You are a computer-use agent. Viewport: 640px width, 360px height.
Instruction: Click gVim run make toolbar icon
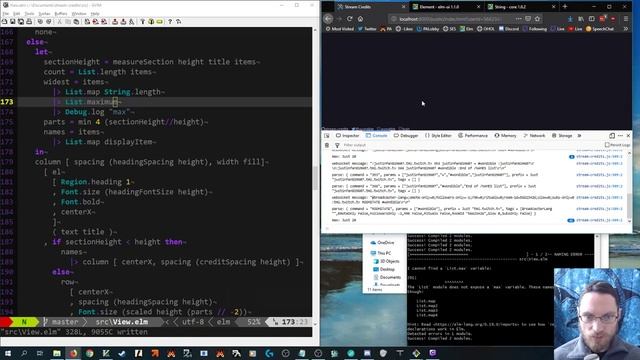[142, 21]
